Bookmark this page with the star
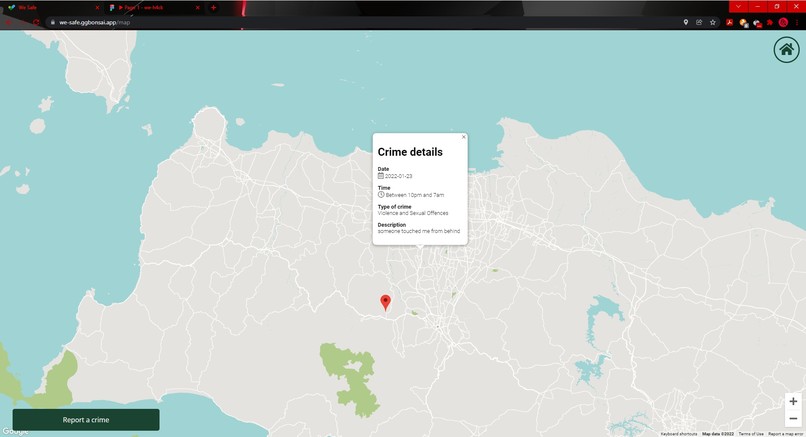The height and width of the screenshot is (437, 806). pyautogui.click(x=713, y=22)
